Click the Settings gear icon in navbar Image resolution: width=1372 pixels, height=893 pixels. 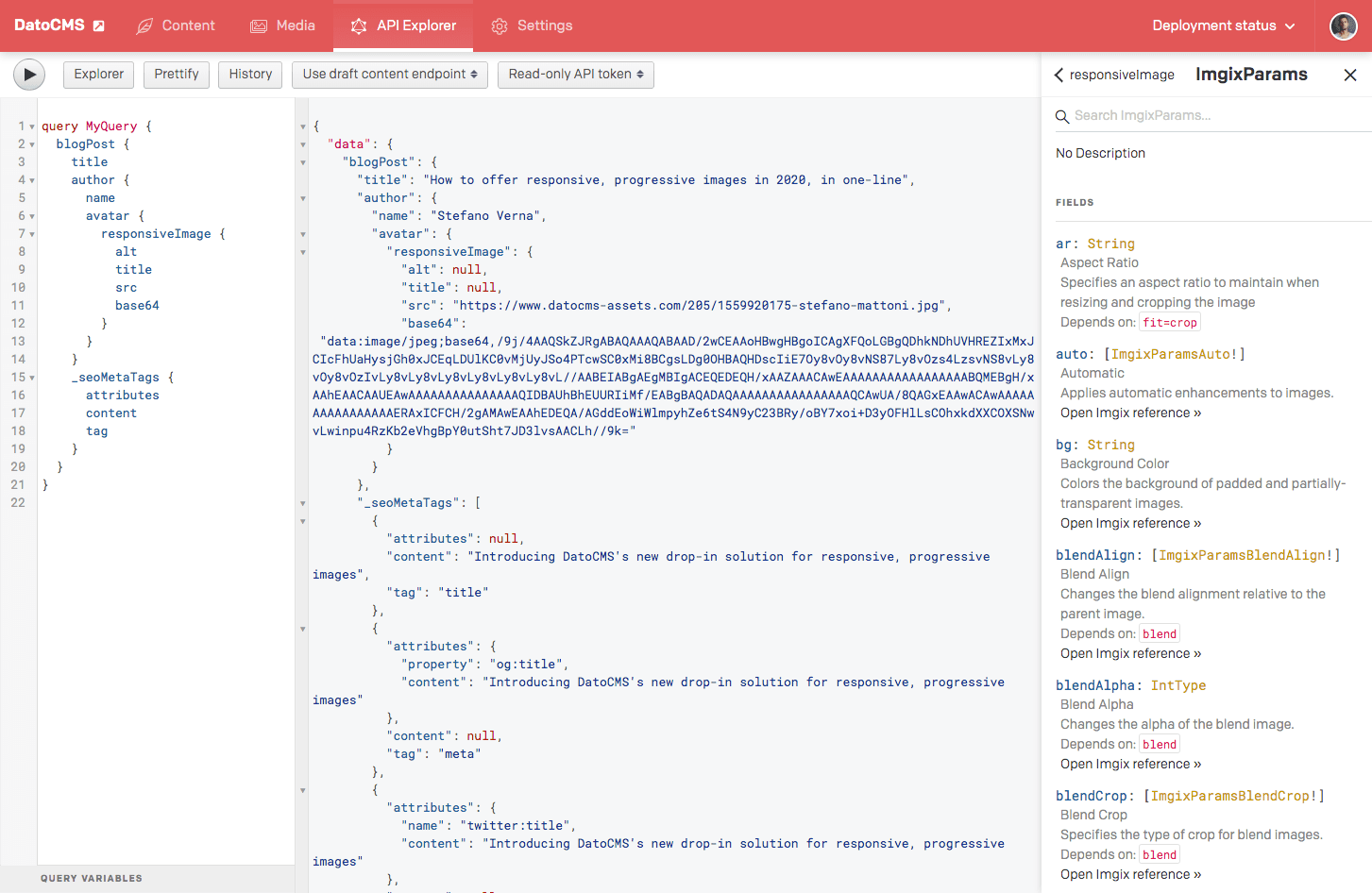click(500, 26)
